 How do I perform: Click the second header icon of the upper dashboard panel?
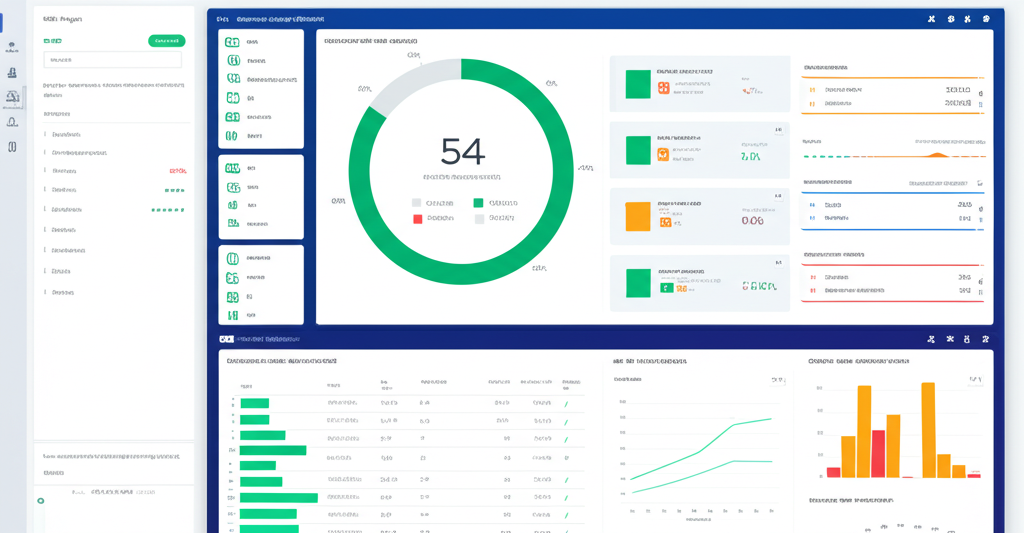(x=951, y=19)
